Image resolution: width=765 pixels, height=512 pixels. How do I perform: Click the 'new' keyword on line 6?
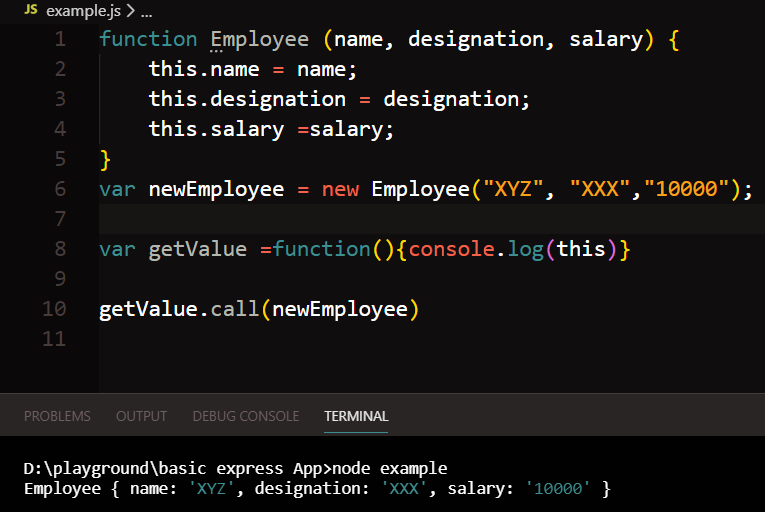(x=340, y=189)
